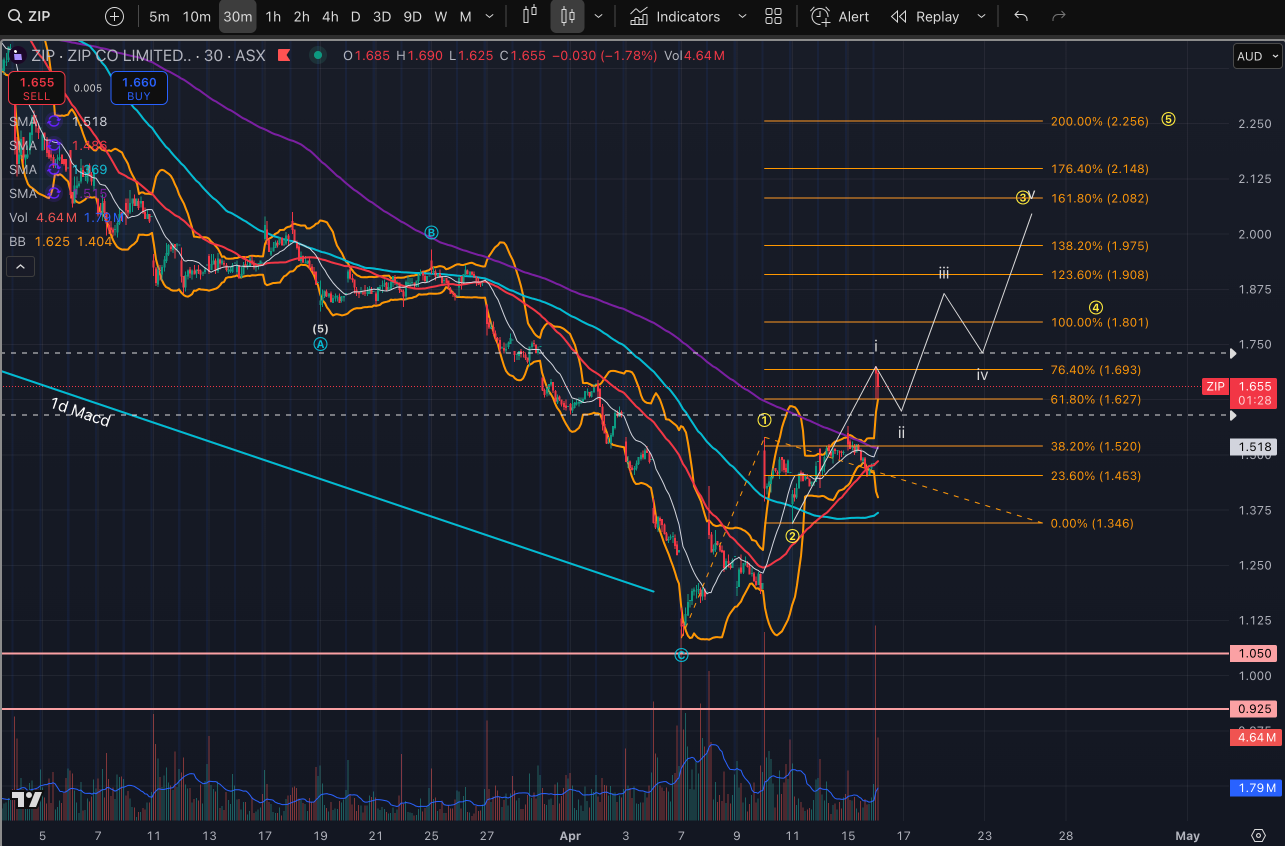Undo the last chart action
Image resolution: width=1285 pixels, height=846 pixels.
click(x=1021, y=16)
